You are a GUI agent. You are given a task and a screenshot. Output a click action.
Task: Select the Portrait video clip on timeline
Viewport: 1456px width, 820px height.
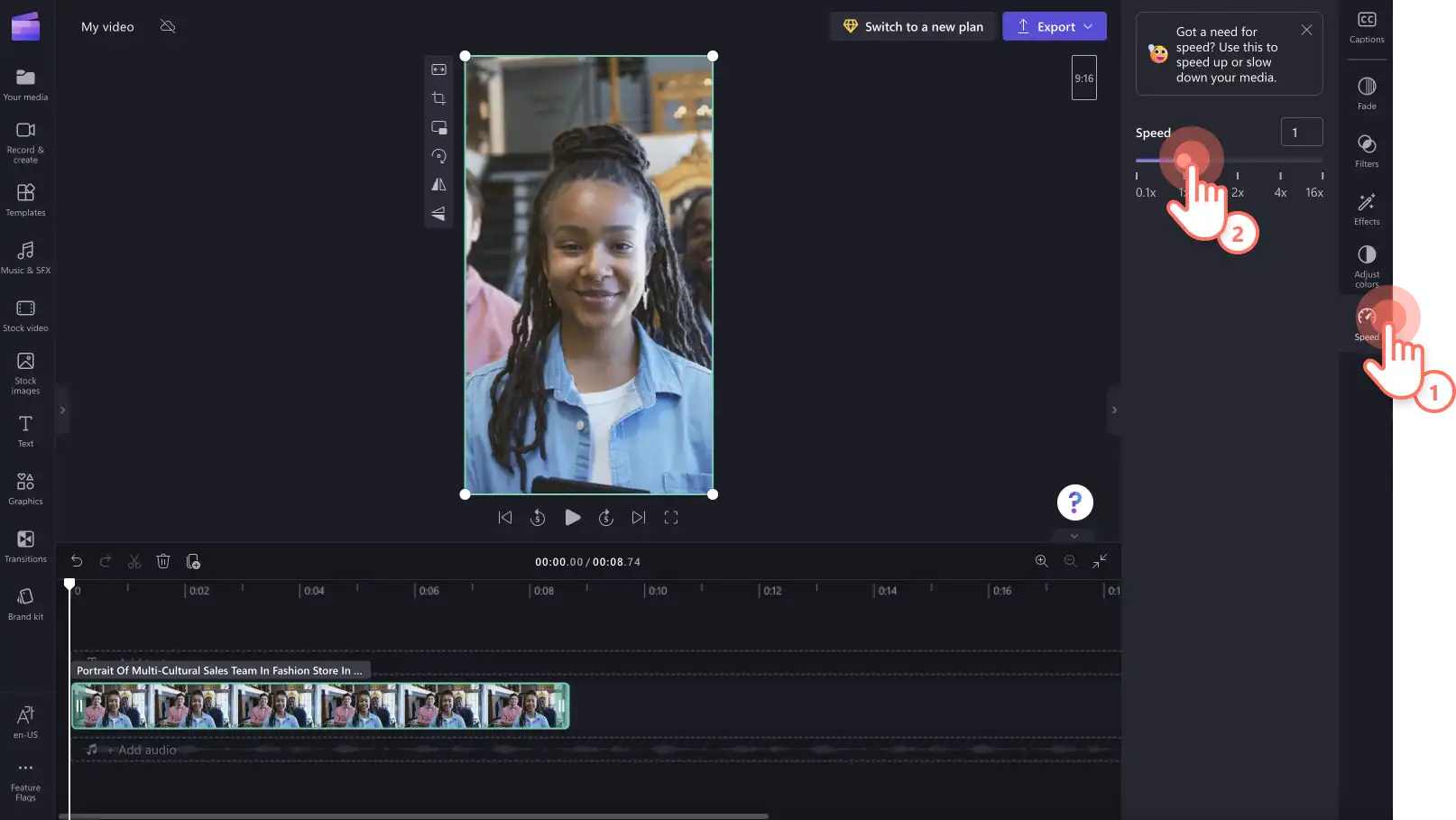click(x=320, y=705)
